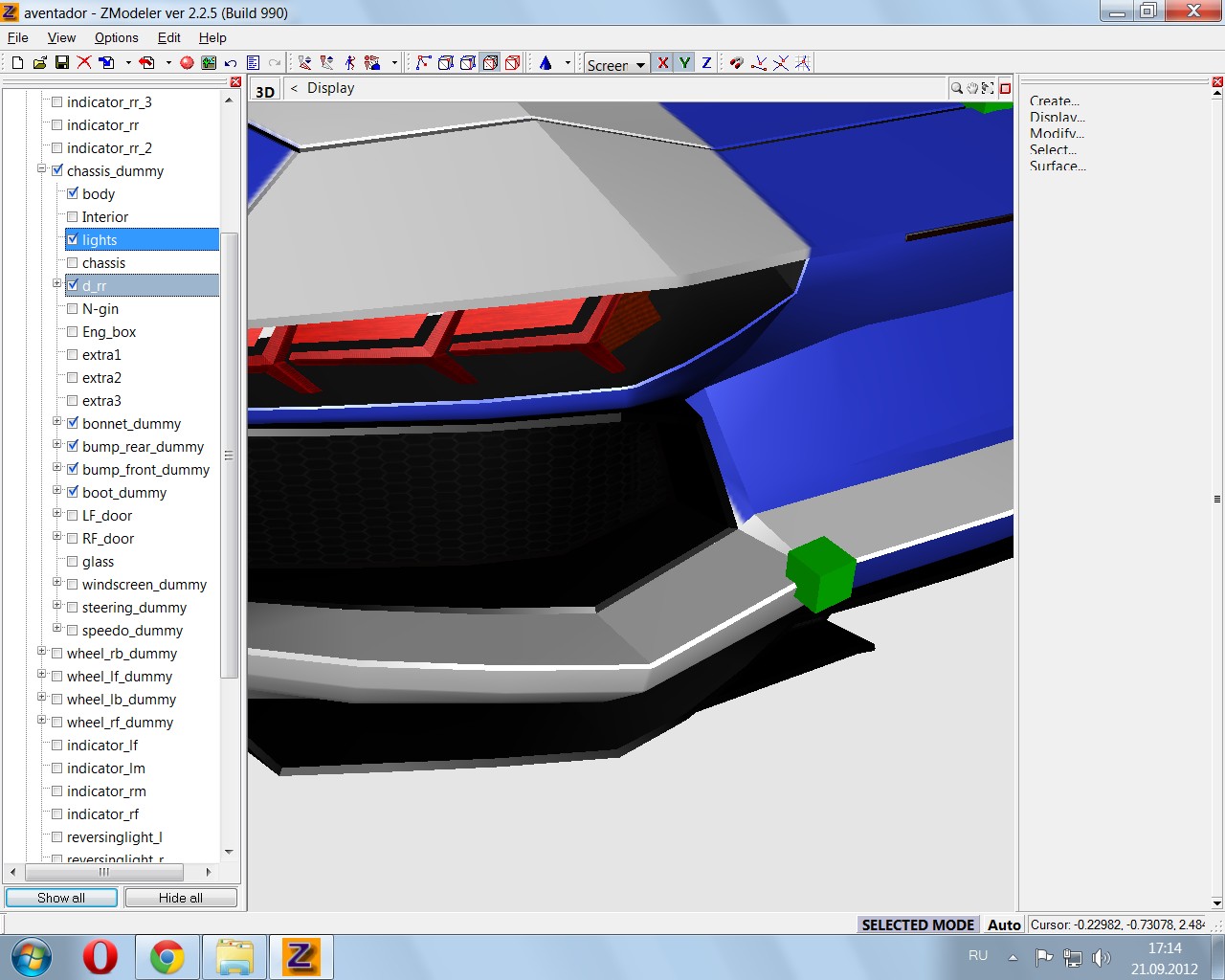Open Opera from the taskbar
Screen dimensions: 1225x980
[100, 957]
